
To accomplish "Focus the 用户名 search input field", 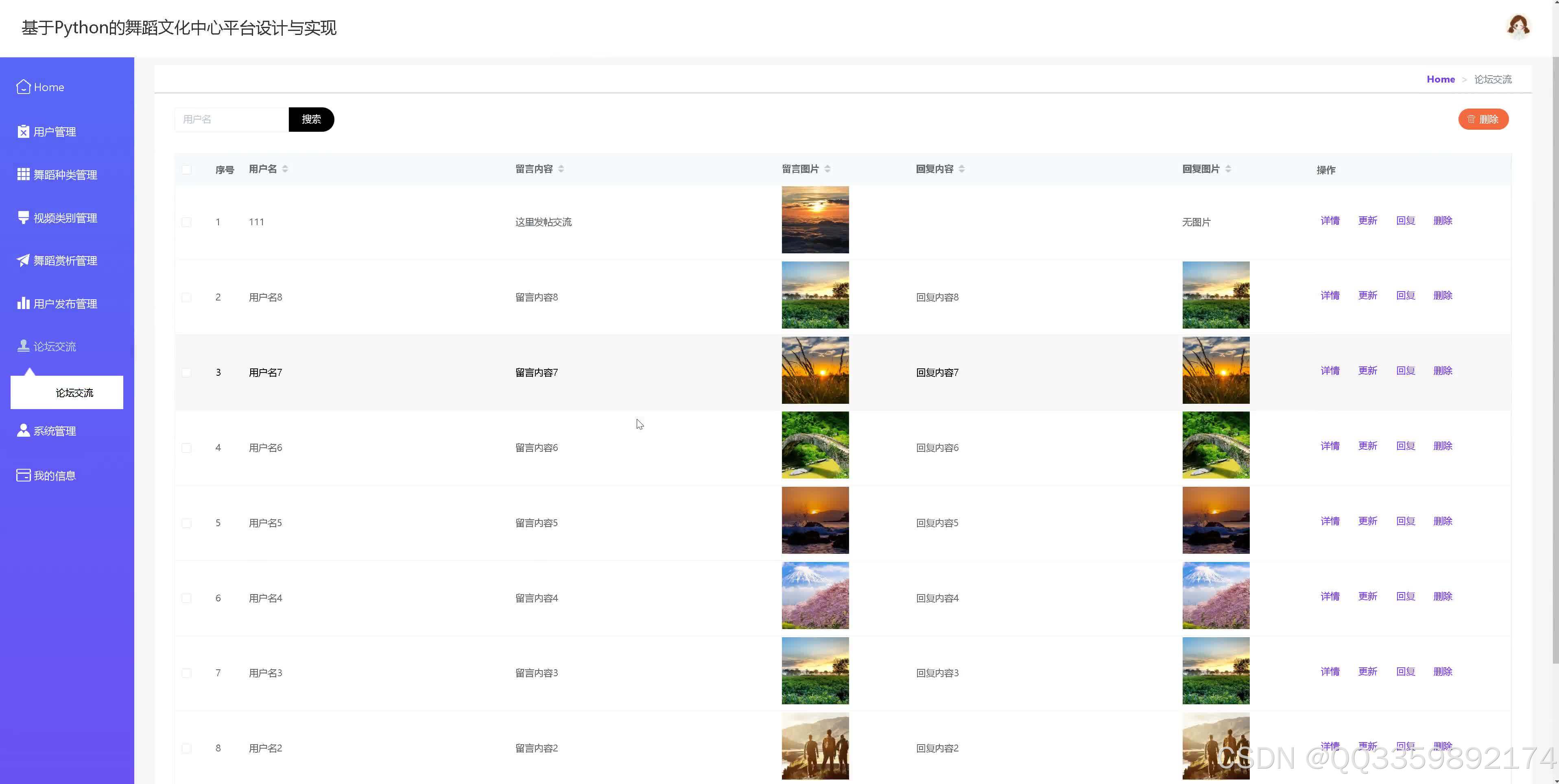I will point(231,119).
